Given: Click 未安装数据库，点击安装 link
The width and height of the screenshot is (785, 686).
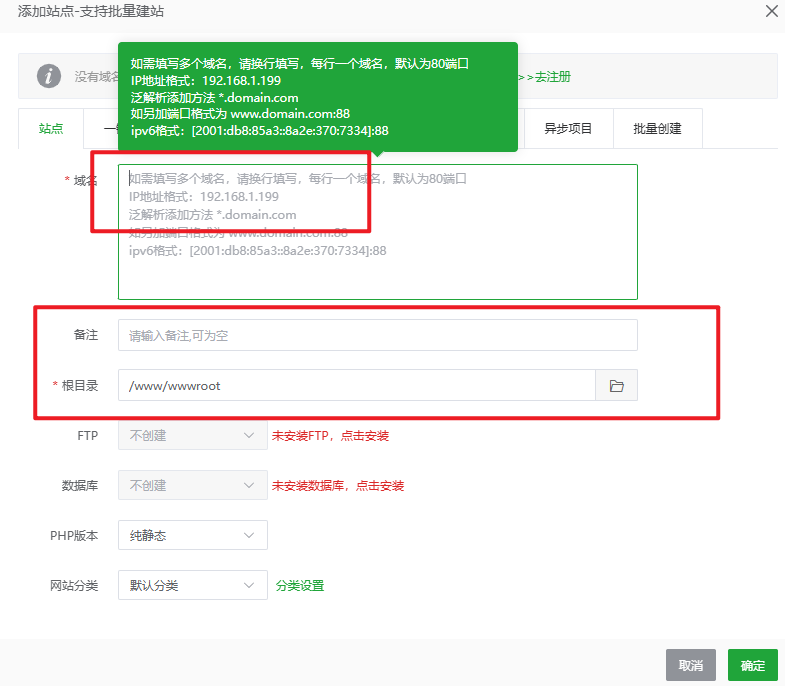Looking at the screenshot, I should click(x=338, y=486).
